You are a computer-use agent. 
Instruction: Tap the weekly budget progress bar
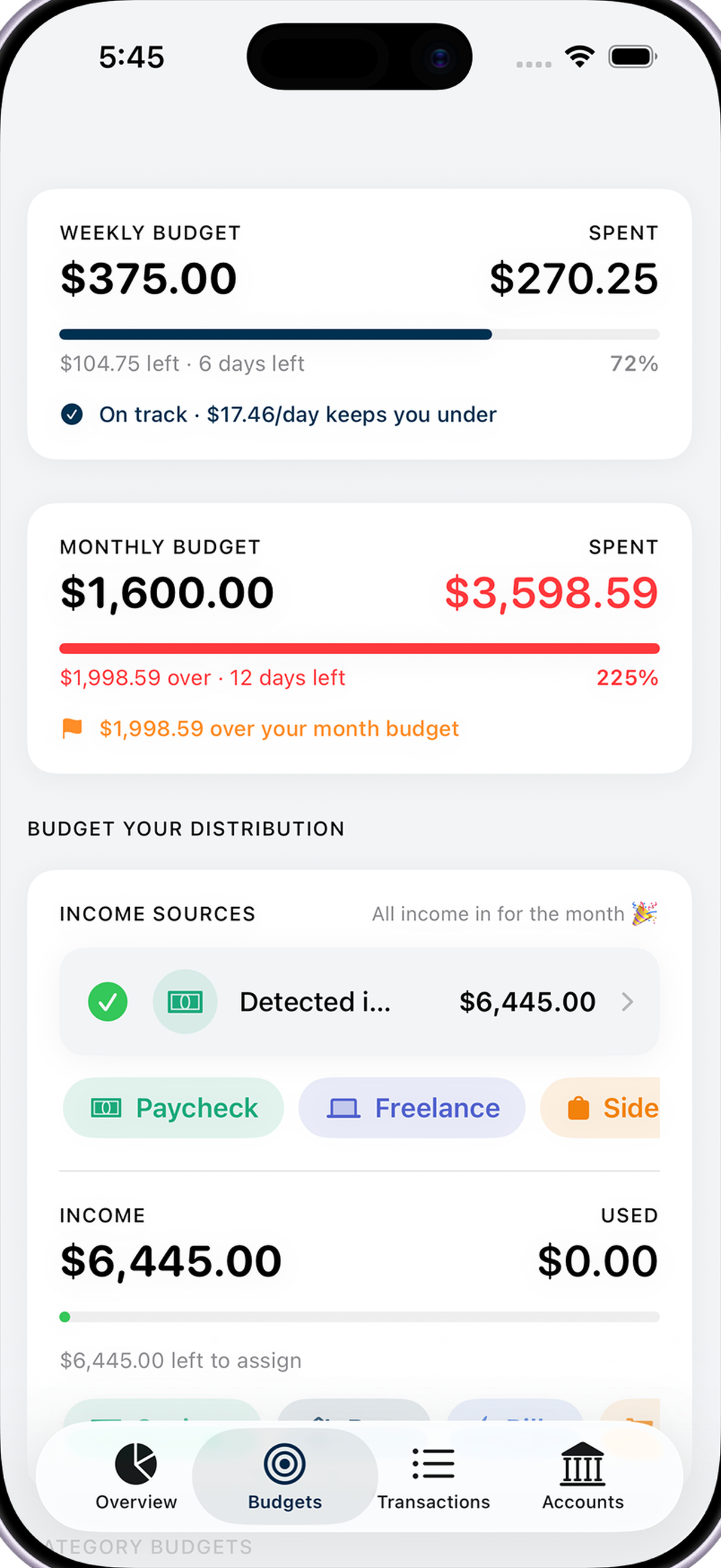coord(359,334)
